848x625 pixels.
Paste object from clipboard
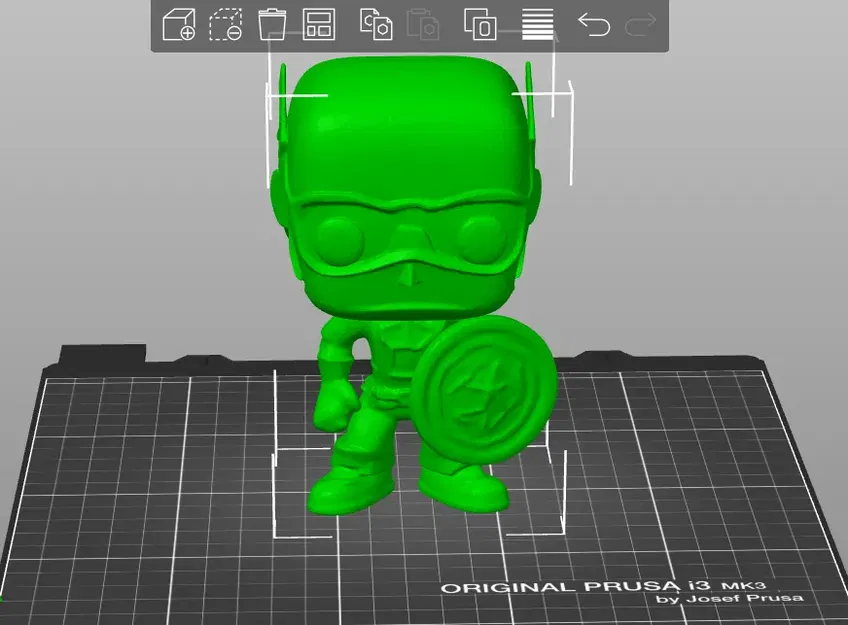tap(423, 27)
